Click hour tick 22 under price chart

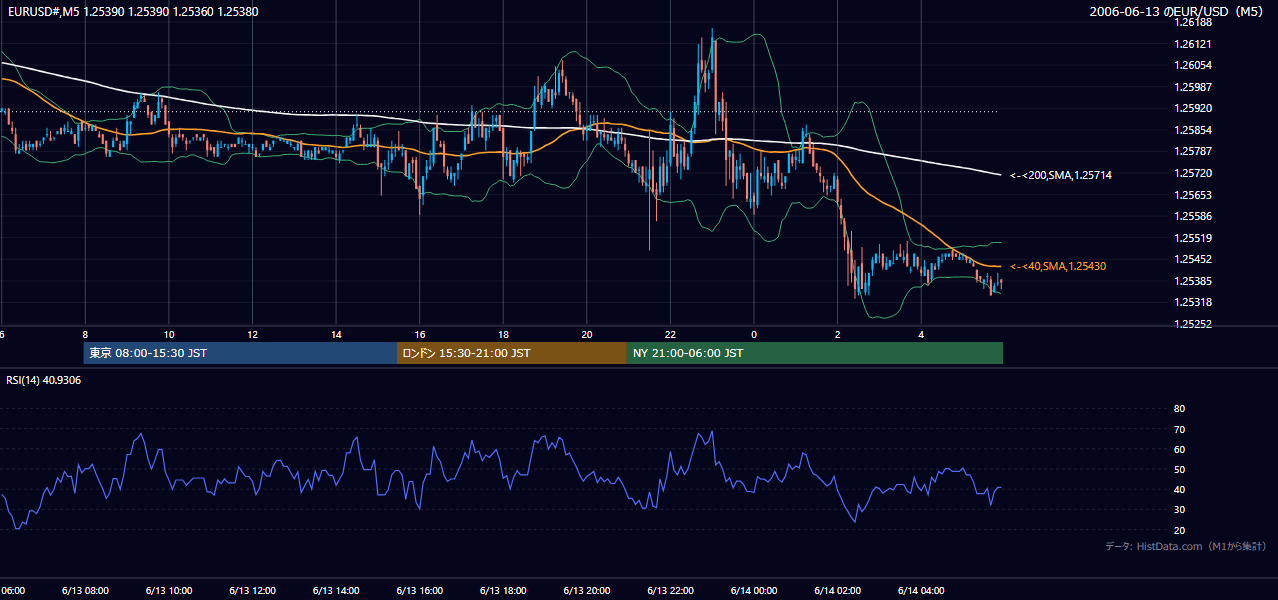(670, 334)
